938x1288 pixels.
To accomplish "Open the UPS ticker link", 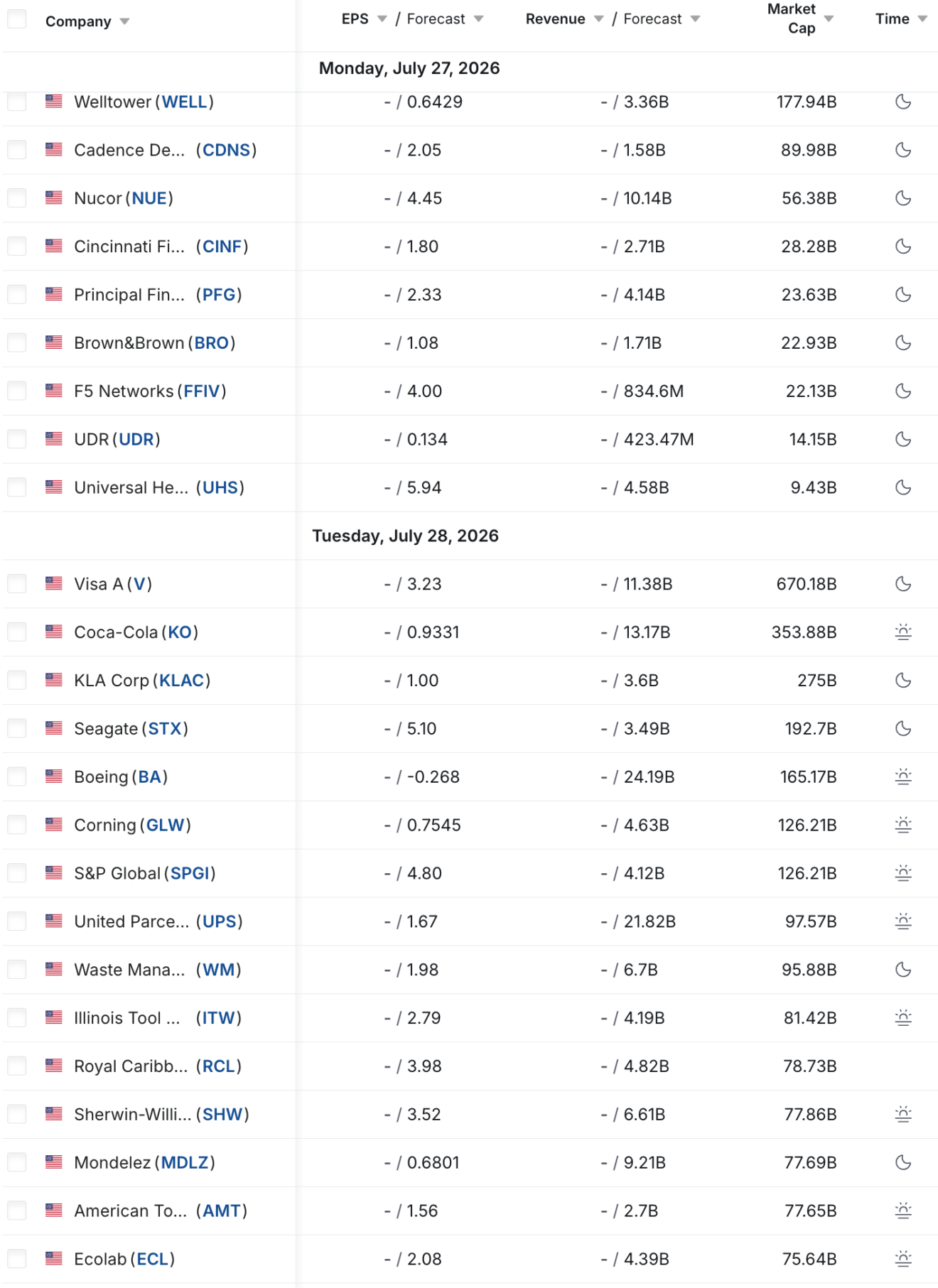I will (220, 921).
